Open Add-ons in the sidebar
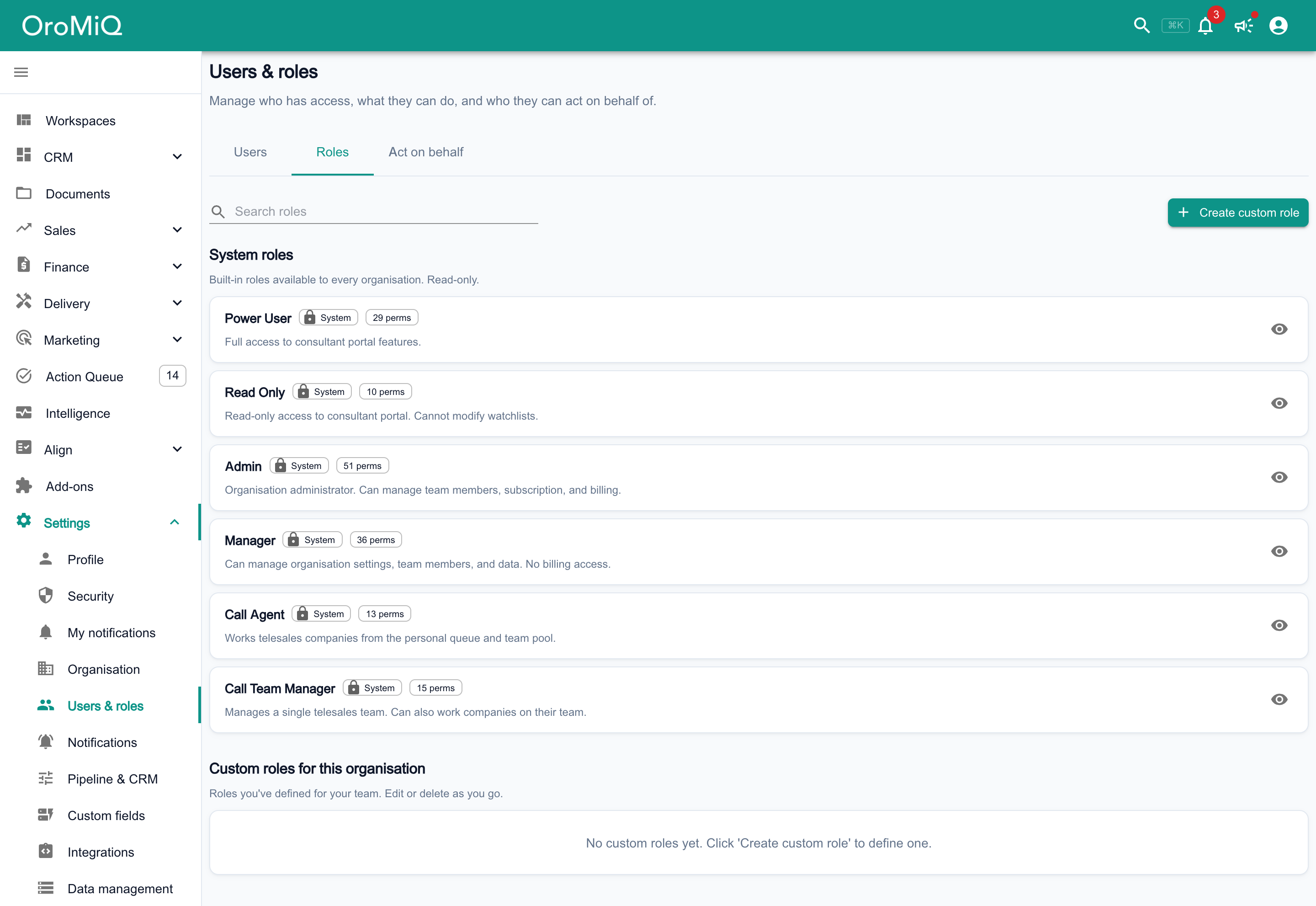This screenshot has height=906, width=1316. (x=101, y=486)
